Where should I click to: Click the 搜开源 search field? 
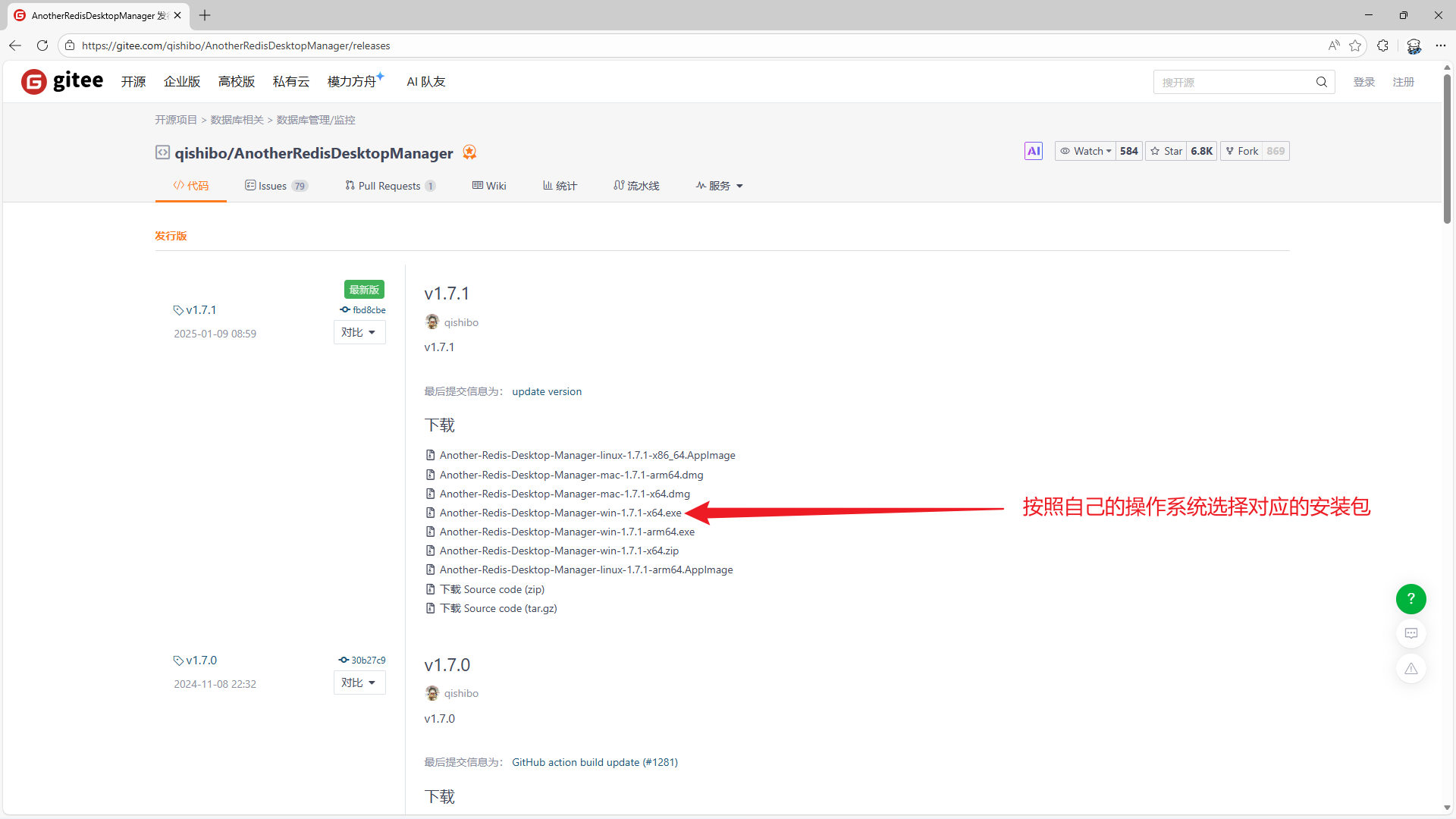1235,82
